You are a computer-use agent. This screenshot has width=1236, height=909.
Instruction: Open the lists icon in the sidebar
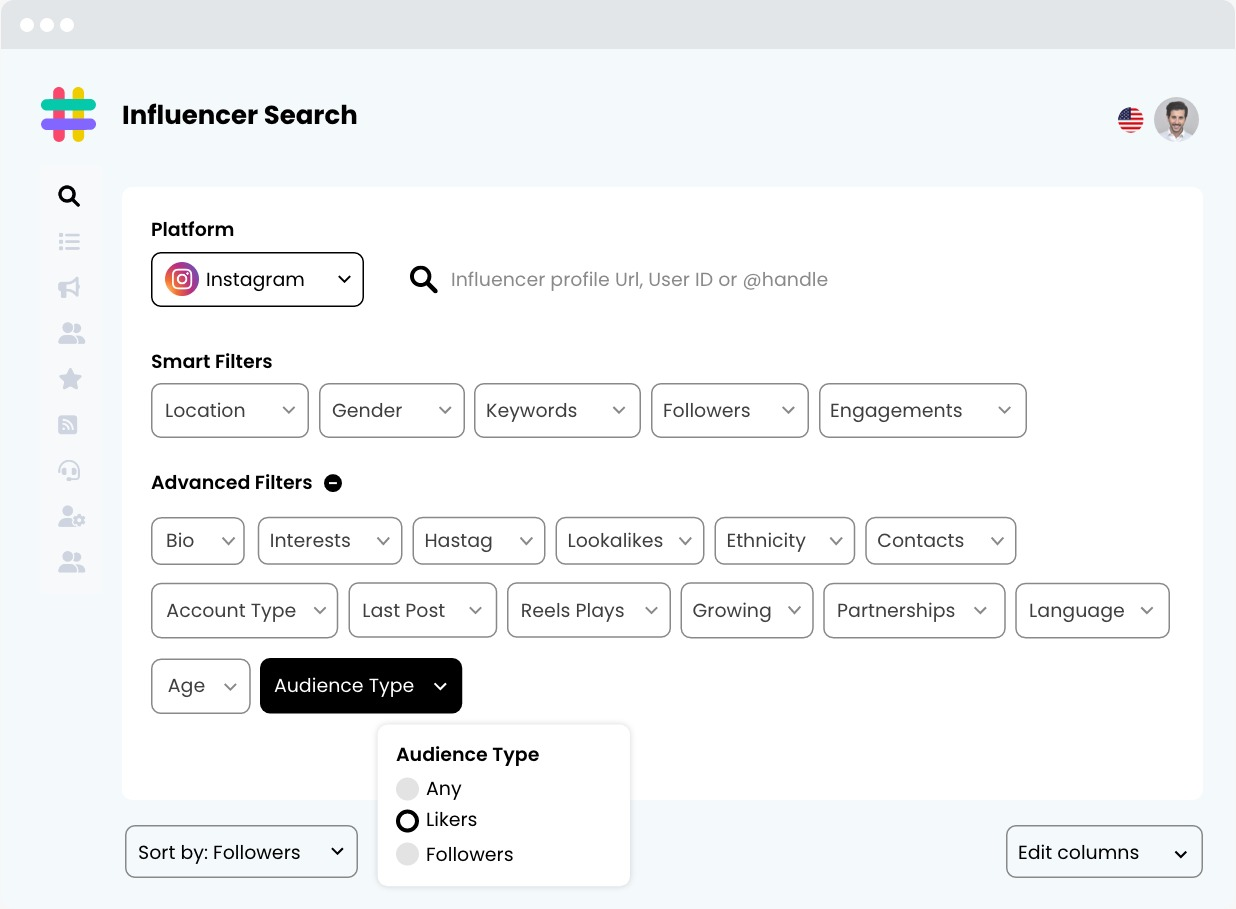(x=69, y=242)
